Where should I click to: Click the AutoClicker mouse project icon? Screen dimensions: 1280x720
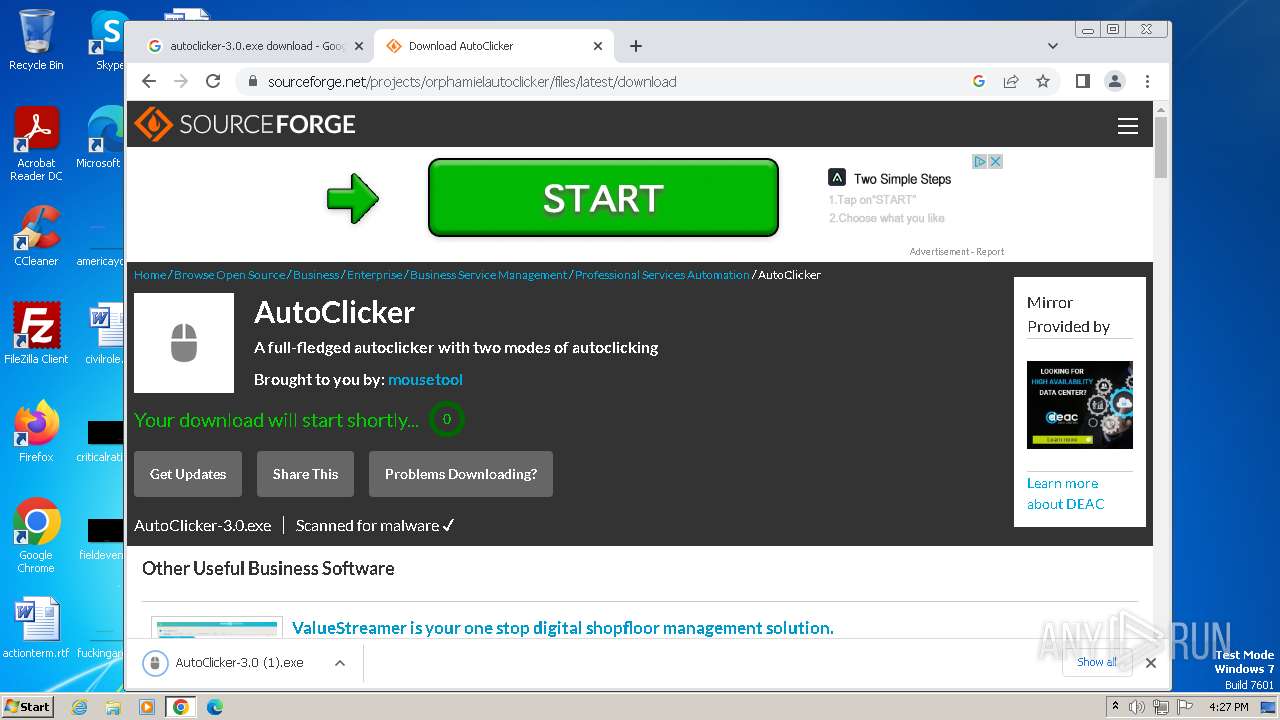(x=184, y=343)
